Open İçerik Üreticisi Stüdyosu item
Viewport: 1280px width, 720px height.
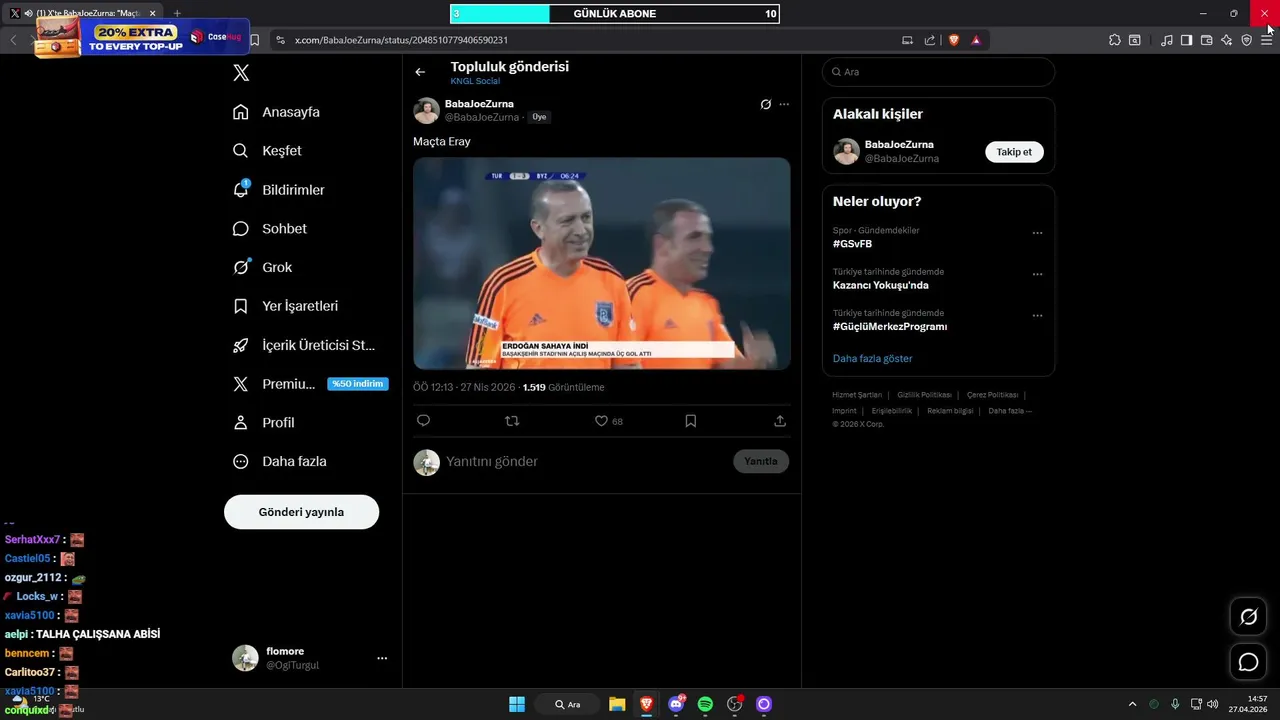[x=304, y=345]
